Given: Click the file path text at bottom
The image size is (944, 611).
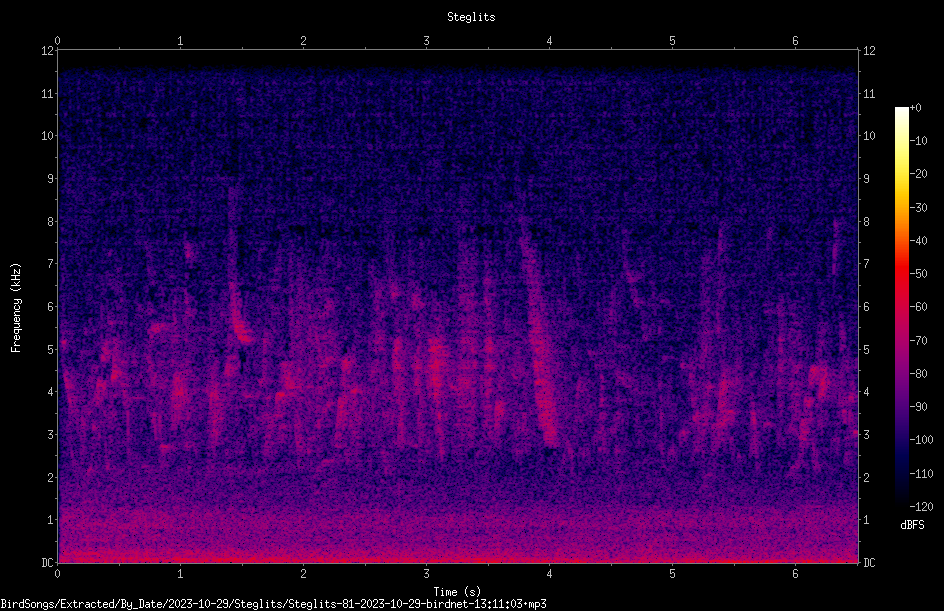Looking at the screenshot, I should (x=273, y=604).
